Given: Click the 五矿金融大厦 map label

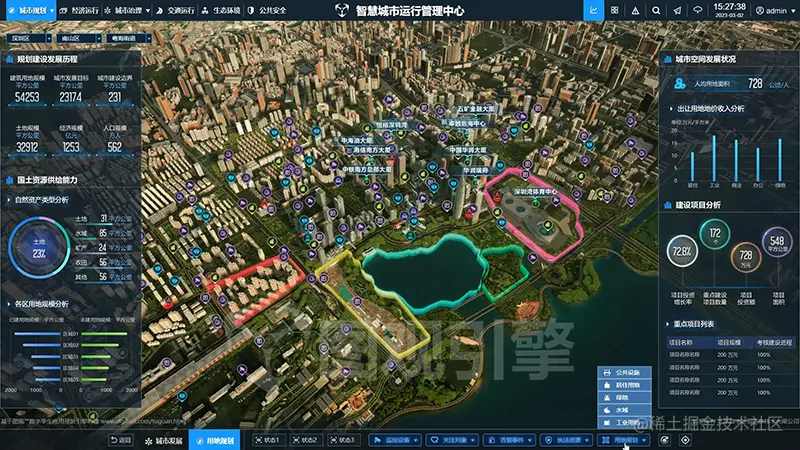Looking at the screenshot, I should pos(476,109).
